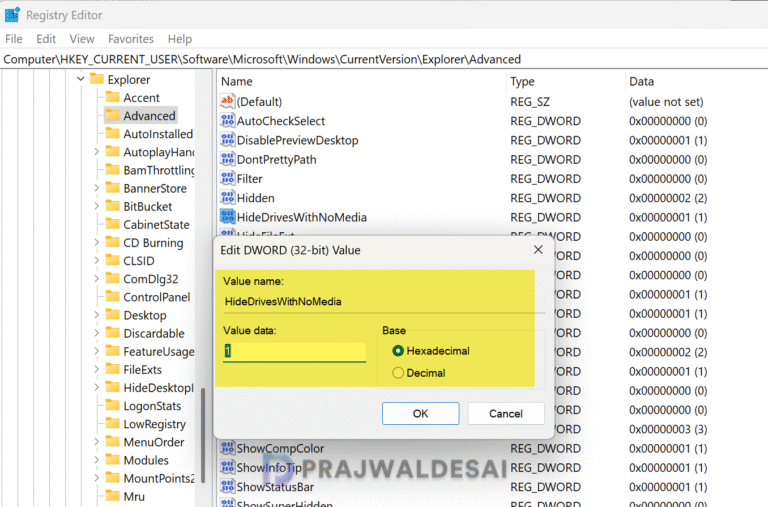This screenshot has width=768, height=507.
Task: Click the DontPrettyPath DWORD icon
Action: 227,159
